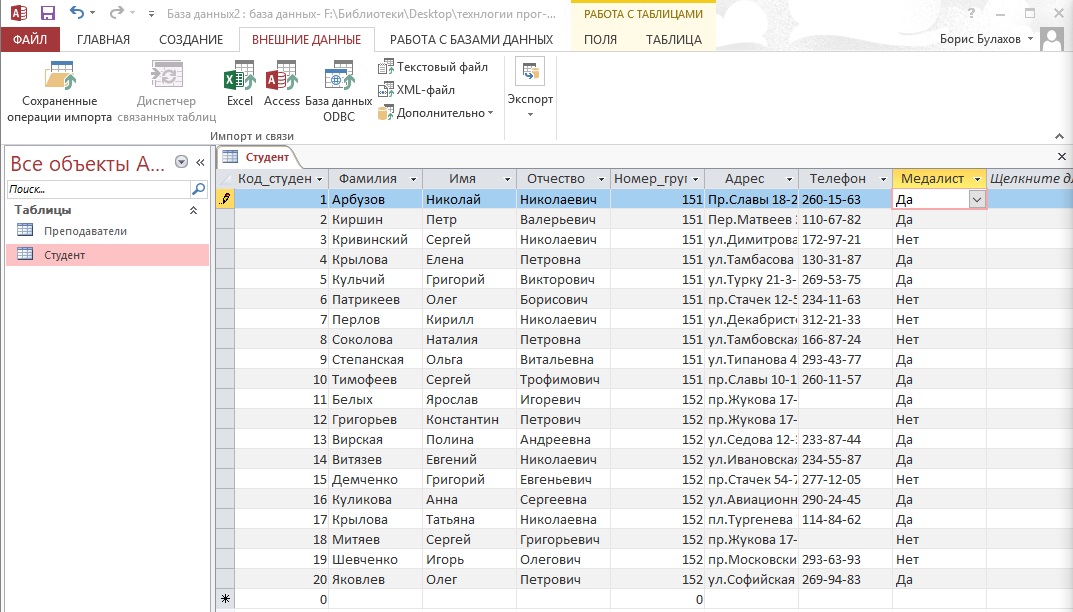The width and height of the screenshot is (1073, 612).
Task: Open the СОЗДАНИЕ ribbon tab
Action: 191,40
